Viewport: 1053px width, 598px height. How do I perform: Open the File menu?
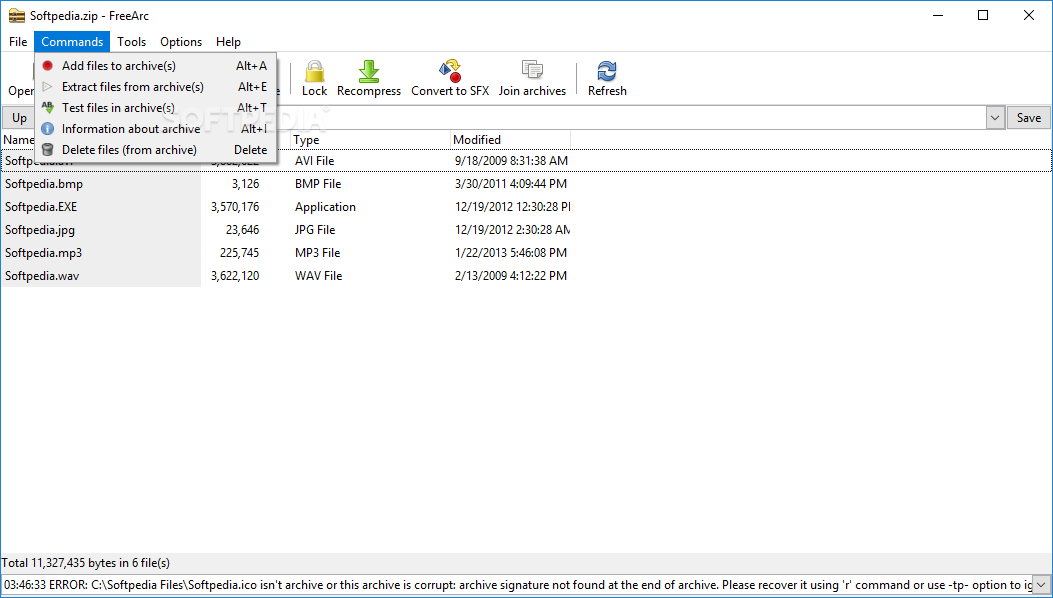click(x=18, y=42)
